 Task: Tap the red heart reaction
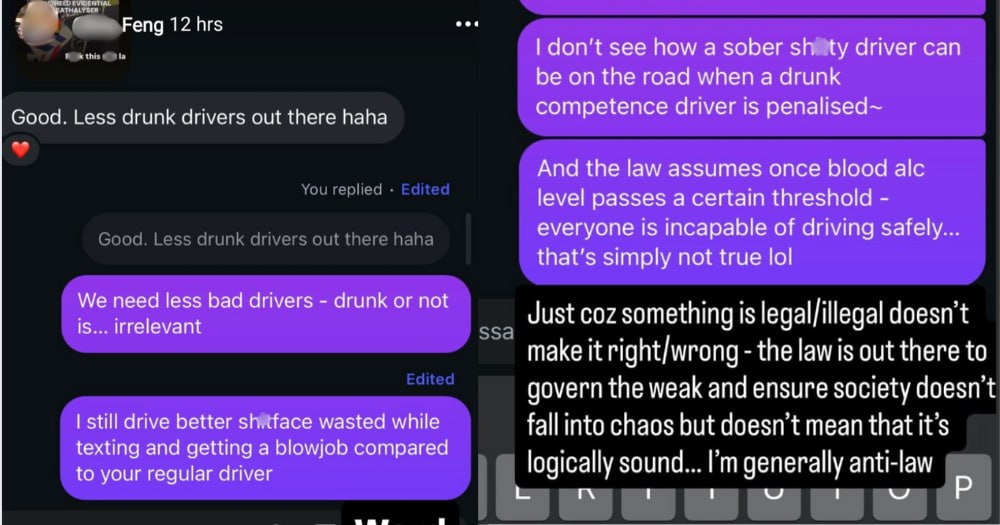point(20,150)
